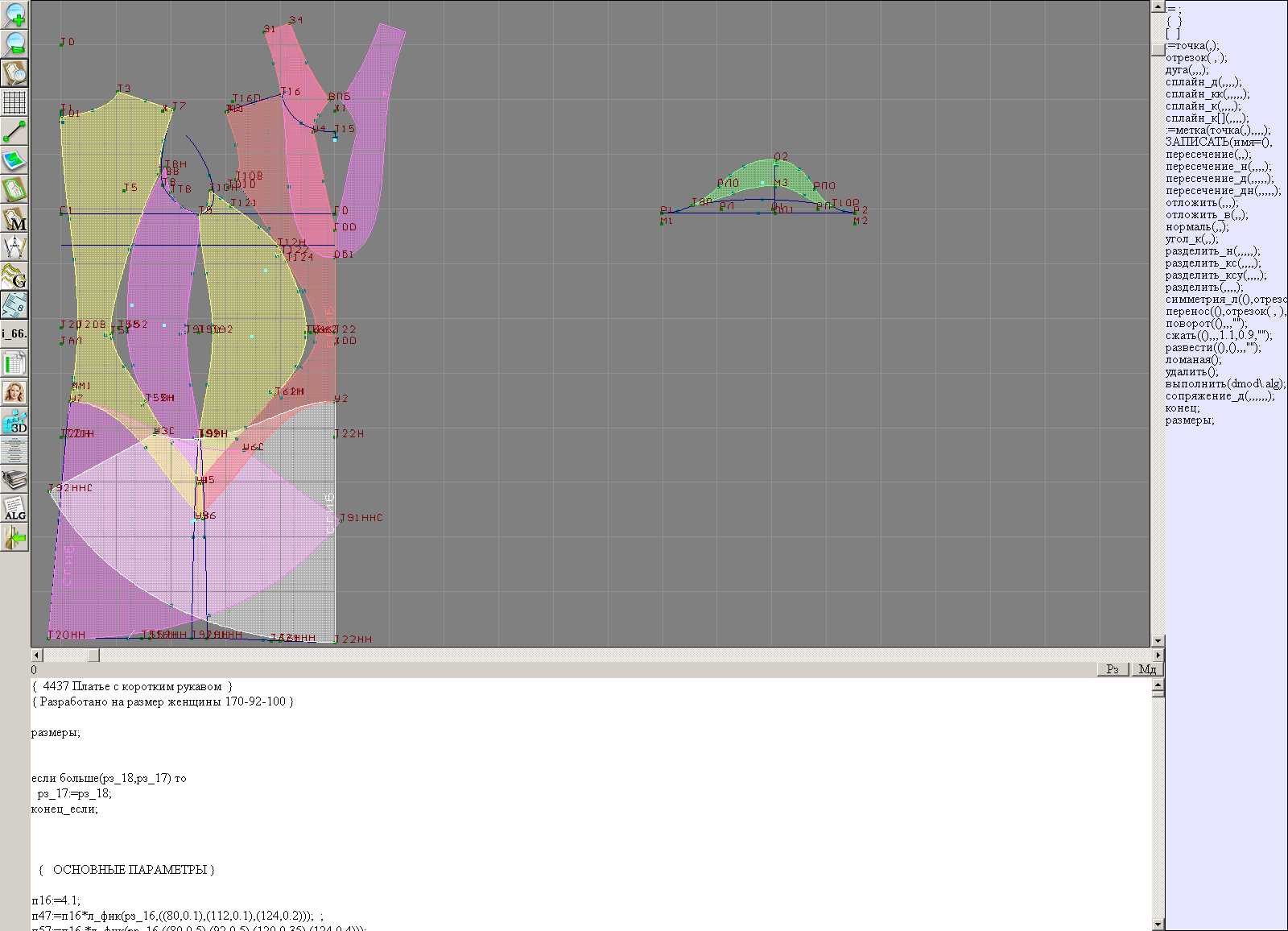Click the green spreadsheet table icon
The image size is (1288, 931).
14,363
